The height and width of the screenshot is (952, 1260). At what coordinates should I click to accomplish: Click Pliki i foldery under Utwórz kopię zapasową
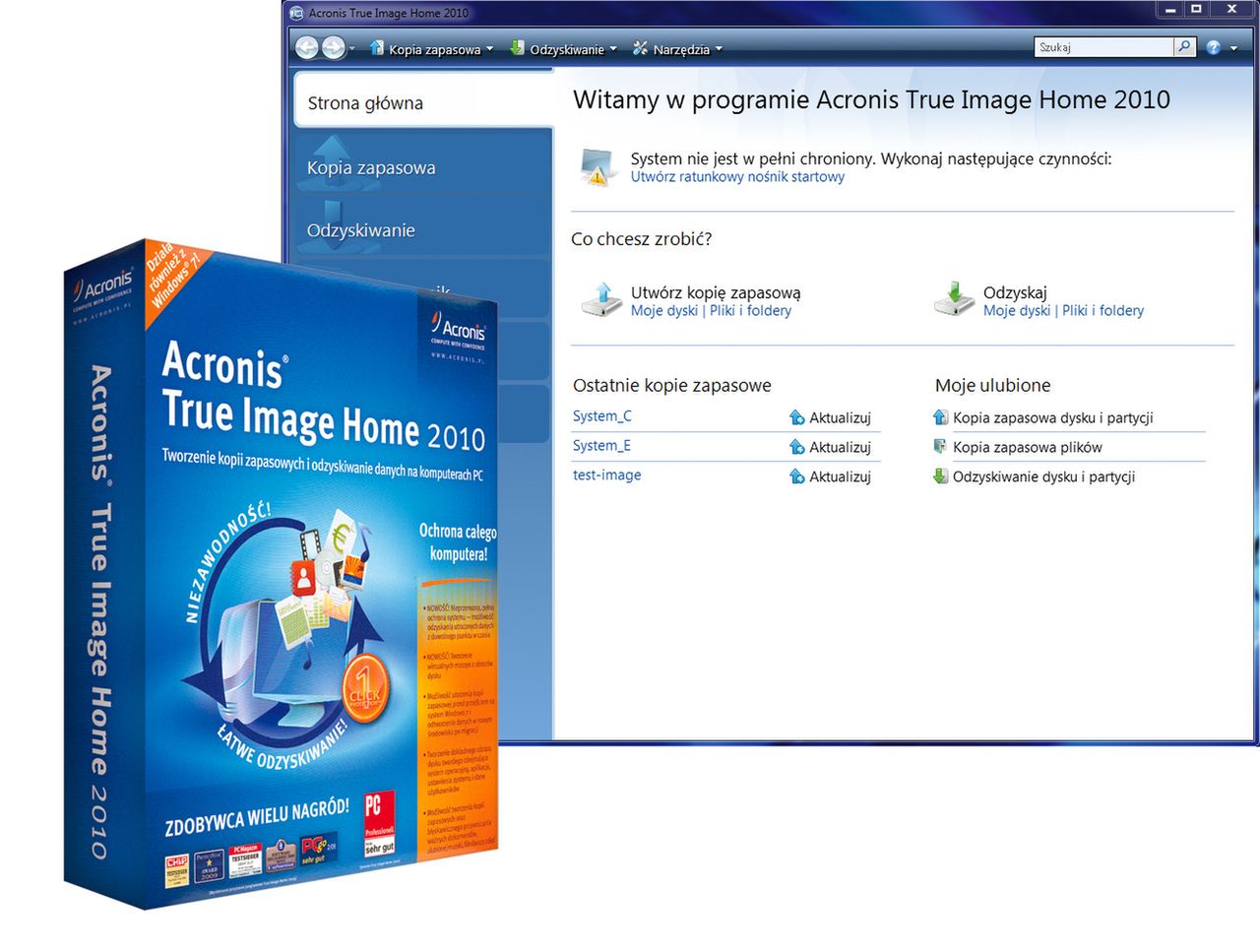(x=750, y=311)
